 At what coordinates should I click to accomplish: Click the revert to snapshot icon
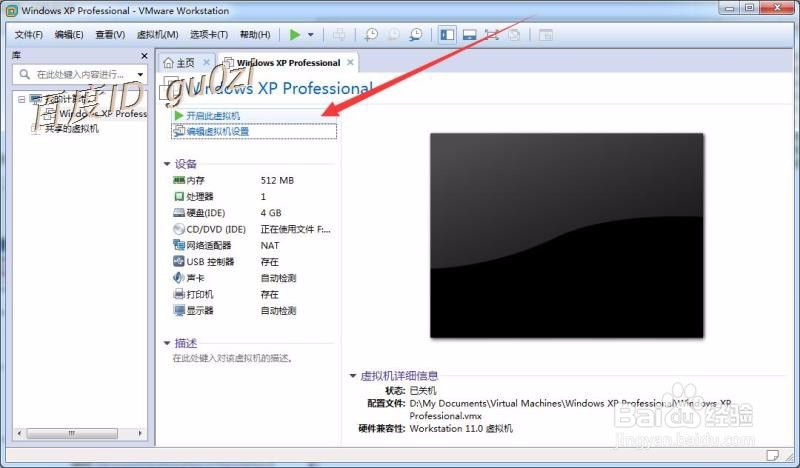[x=394, y=35]
